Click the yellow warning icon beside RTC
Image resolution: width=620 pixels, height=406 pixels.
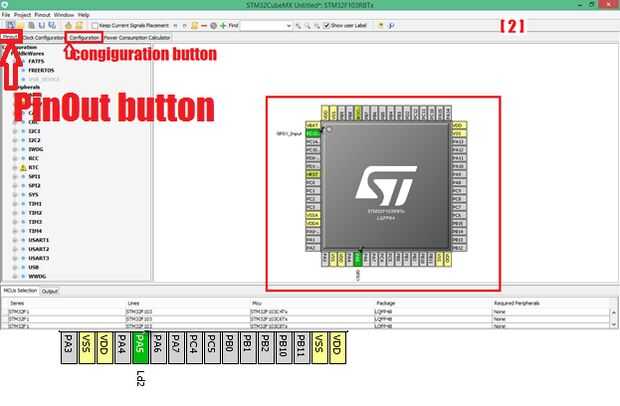(x=23, y=168)
